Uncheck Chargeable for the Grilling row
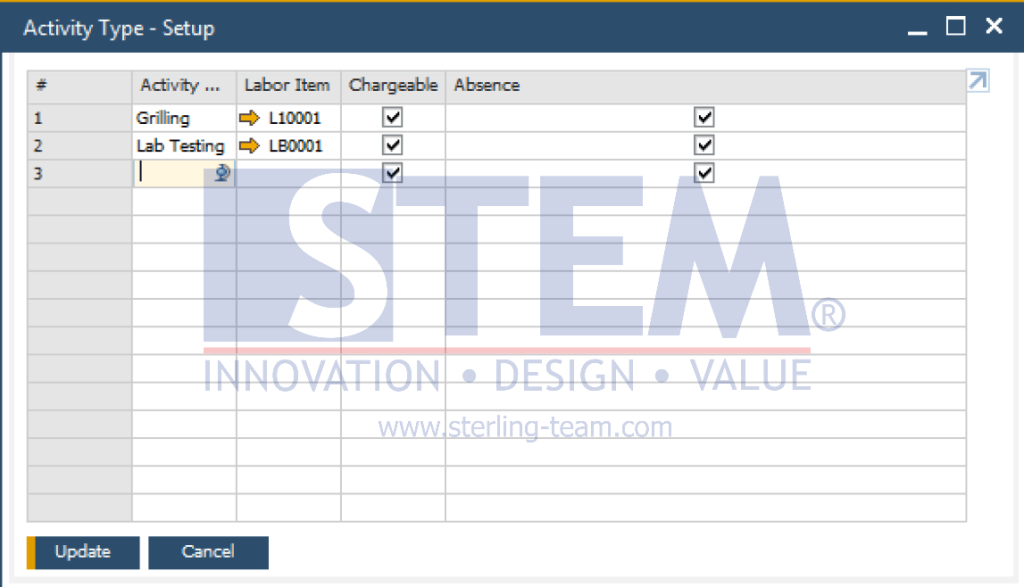 tap(392, 117)
